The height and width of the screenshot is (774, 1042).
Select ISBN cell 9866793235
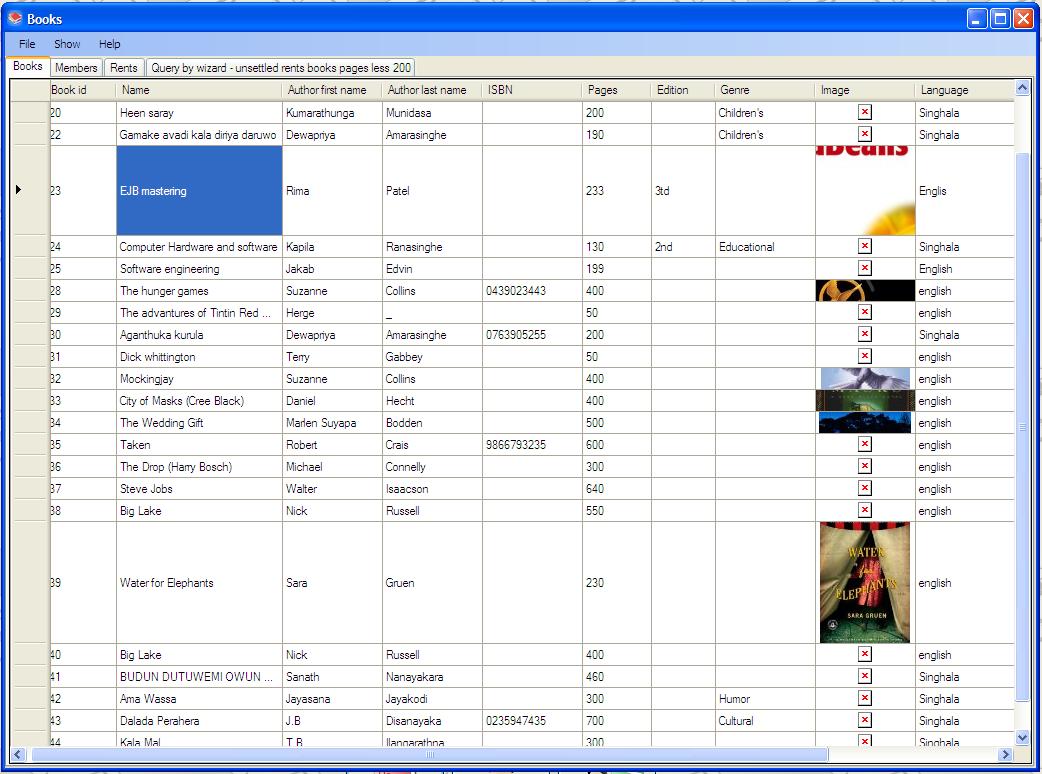532,444
